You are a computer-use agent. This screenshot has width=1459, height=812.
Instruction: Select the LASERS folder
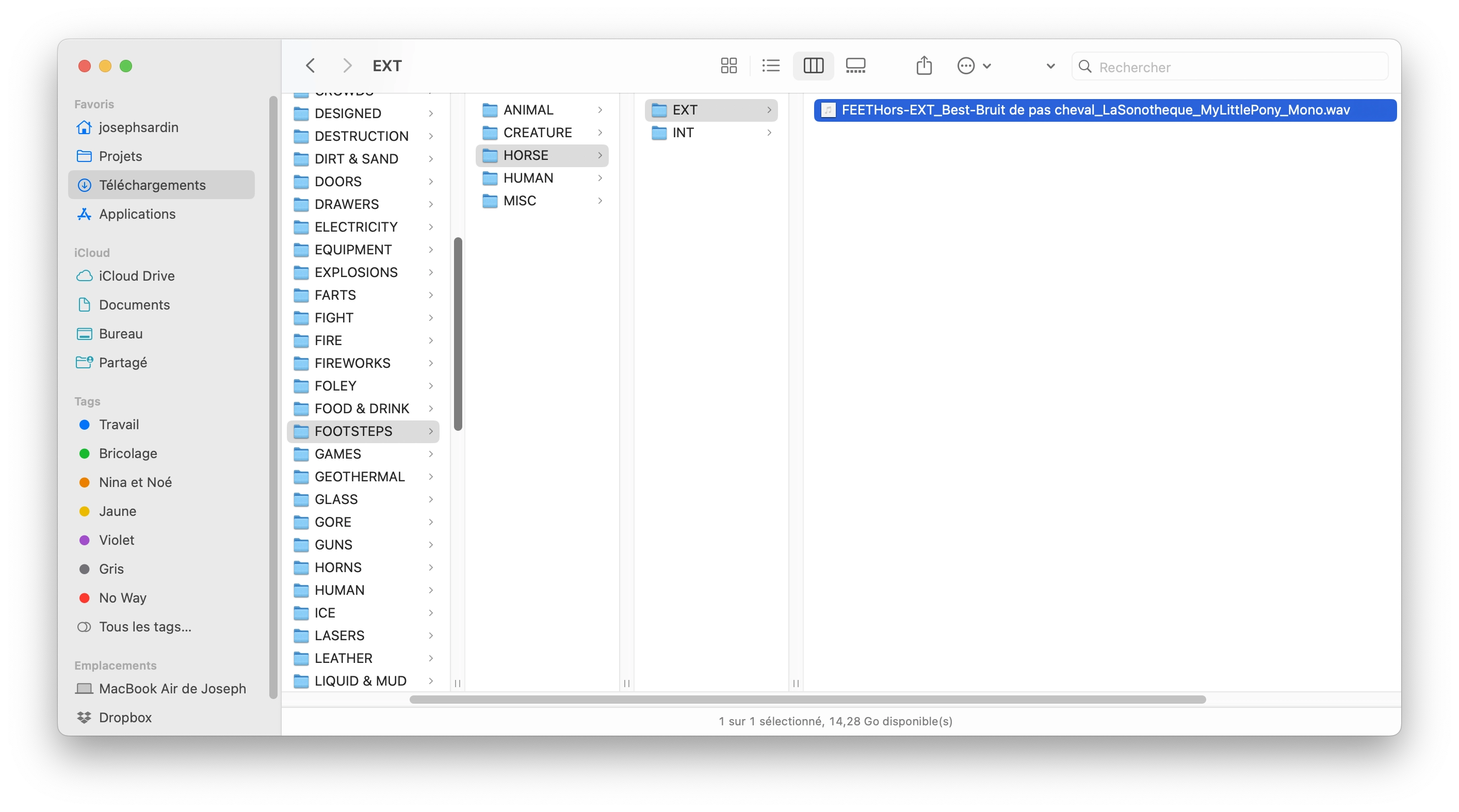click(363, 636)
